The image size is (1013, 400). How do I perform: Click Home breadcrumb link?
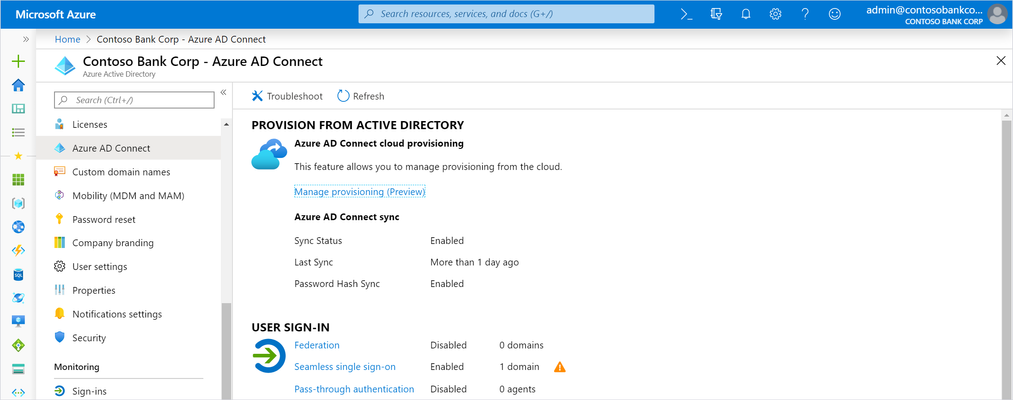click(67, 39)
